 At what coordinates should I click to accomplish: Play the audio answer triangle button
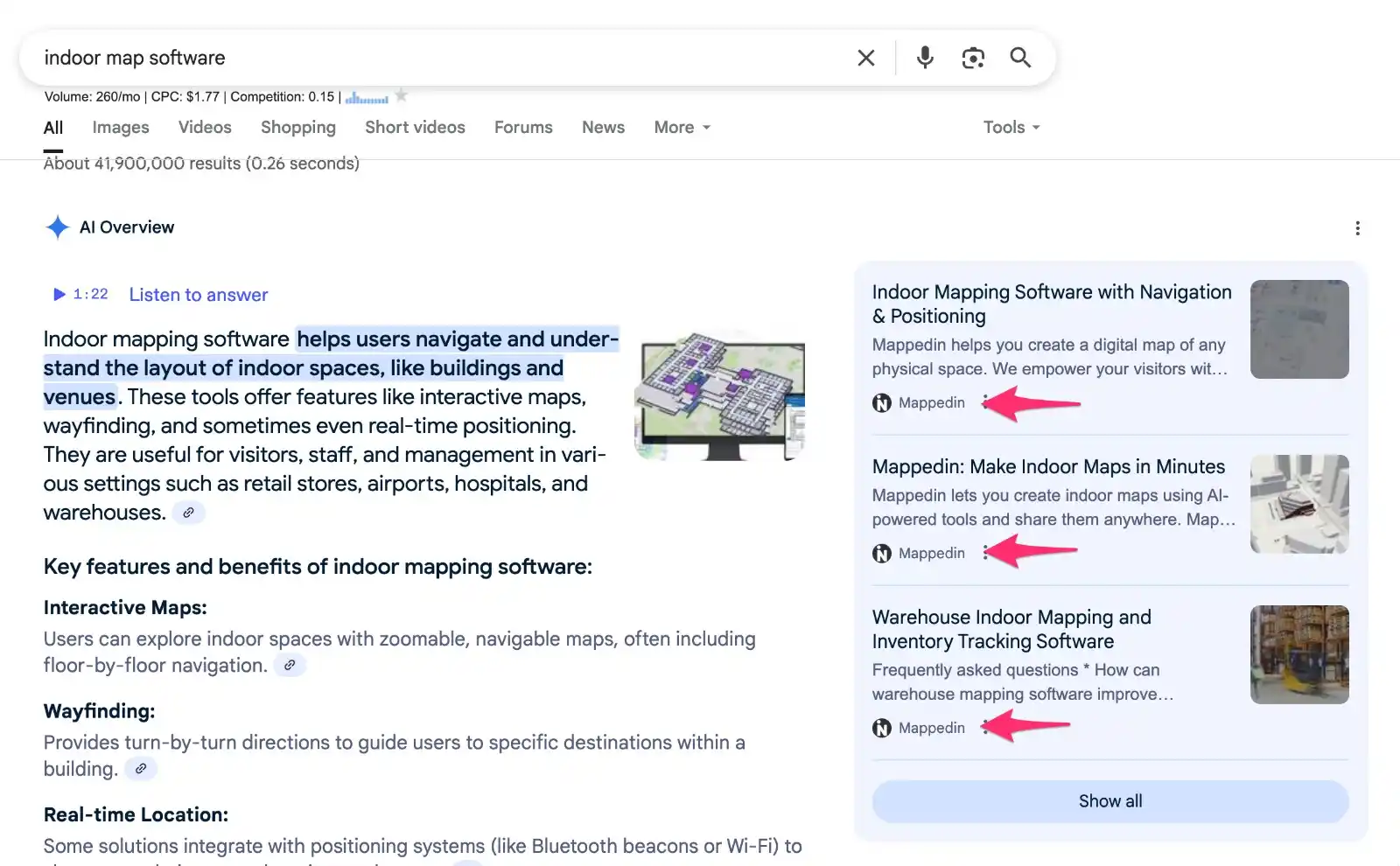pos(59,295)
